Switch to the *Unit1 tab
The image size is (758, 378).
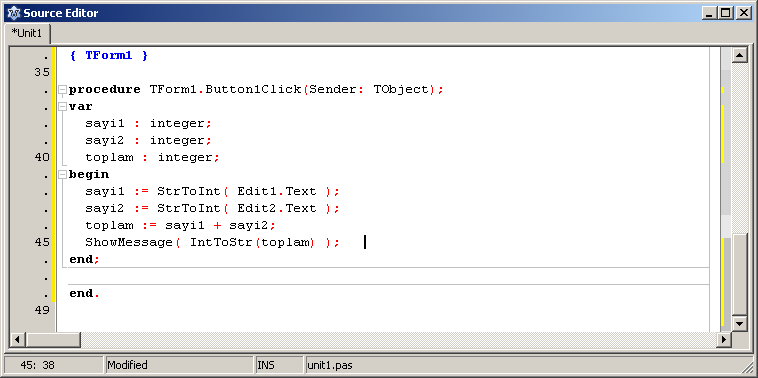pos(27,33)
